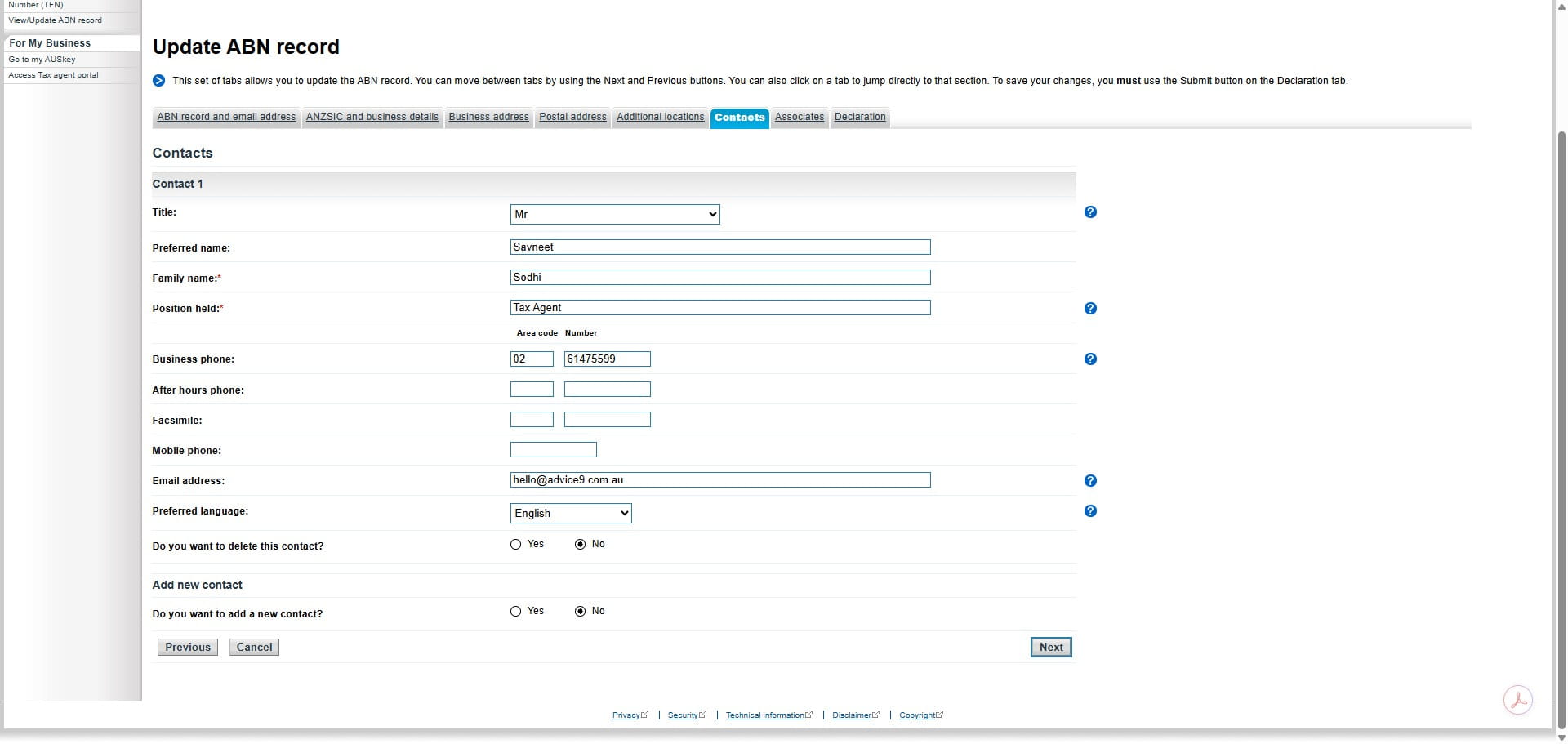This screenshot has height=744, width=1568.
Task: Open the Preferred language dropdown
Action: click(x=571, y=514)
